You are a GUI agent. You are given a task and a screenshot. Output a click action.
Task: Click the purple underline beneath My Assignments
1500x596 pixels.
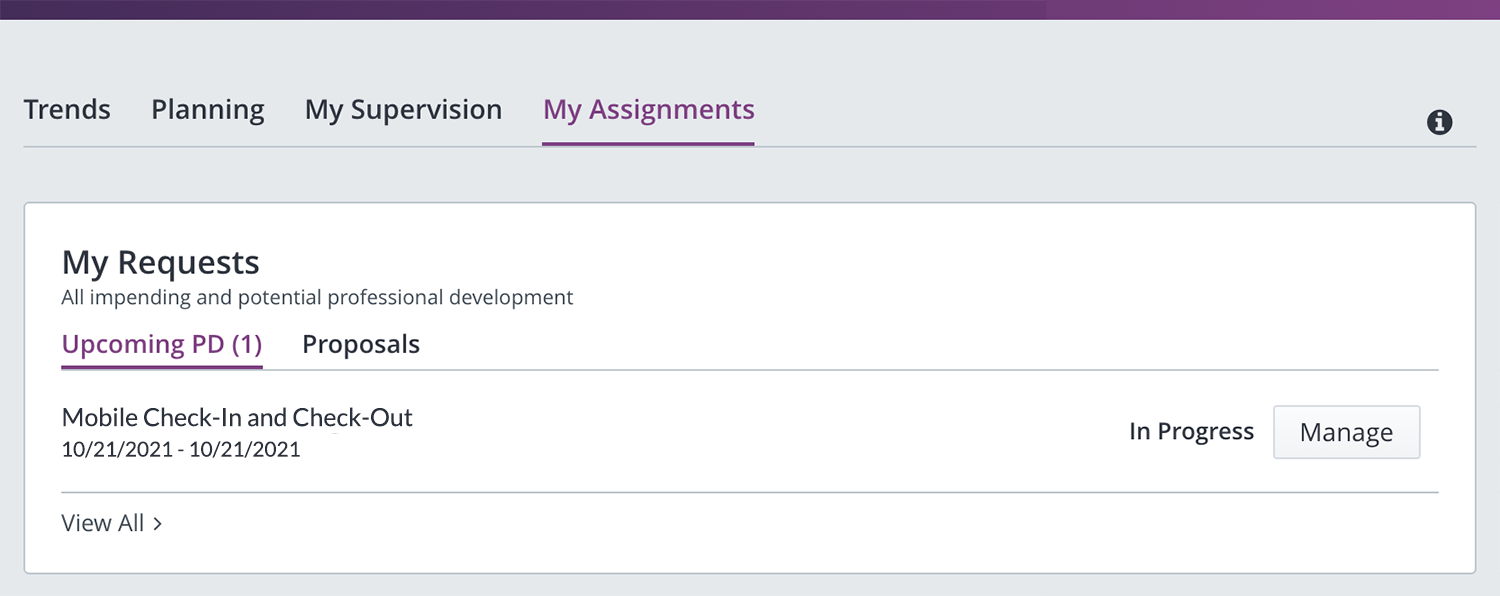click(648, 144)
